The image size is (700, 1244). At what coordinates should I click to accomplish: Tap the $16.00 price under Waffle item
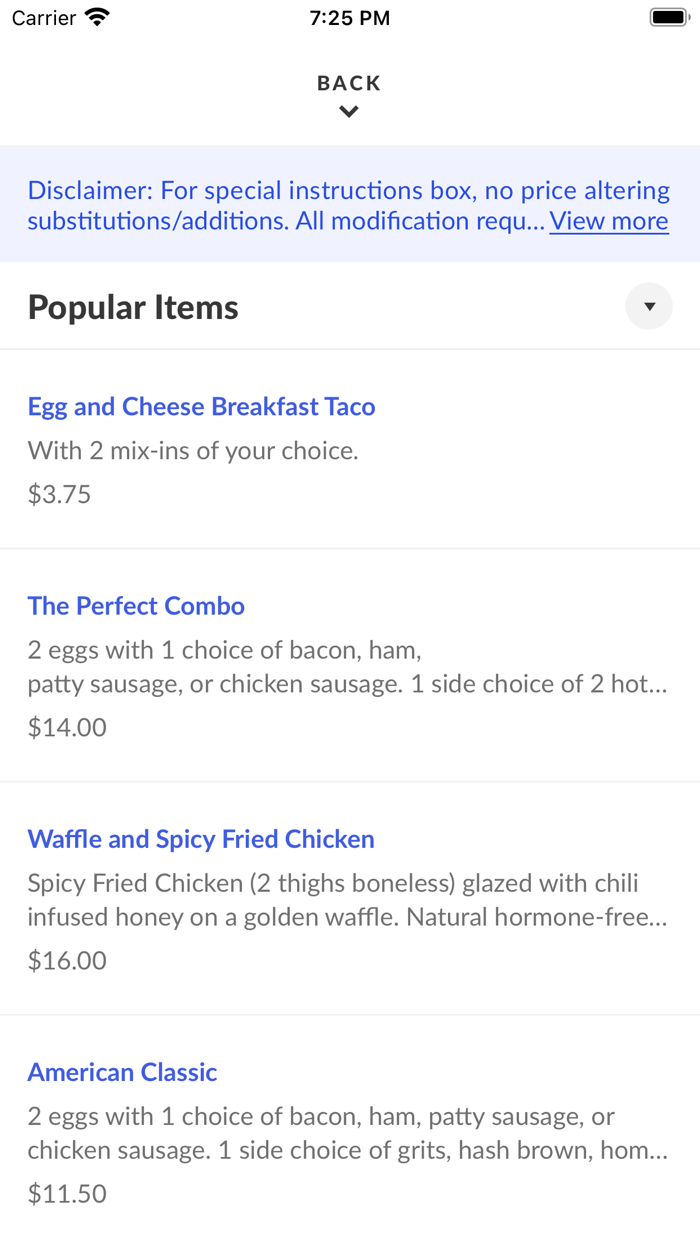(x=66, y=959)
